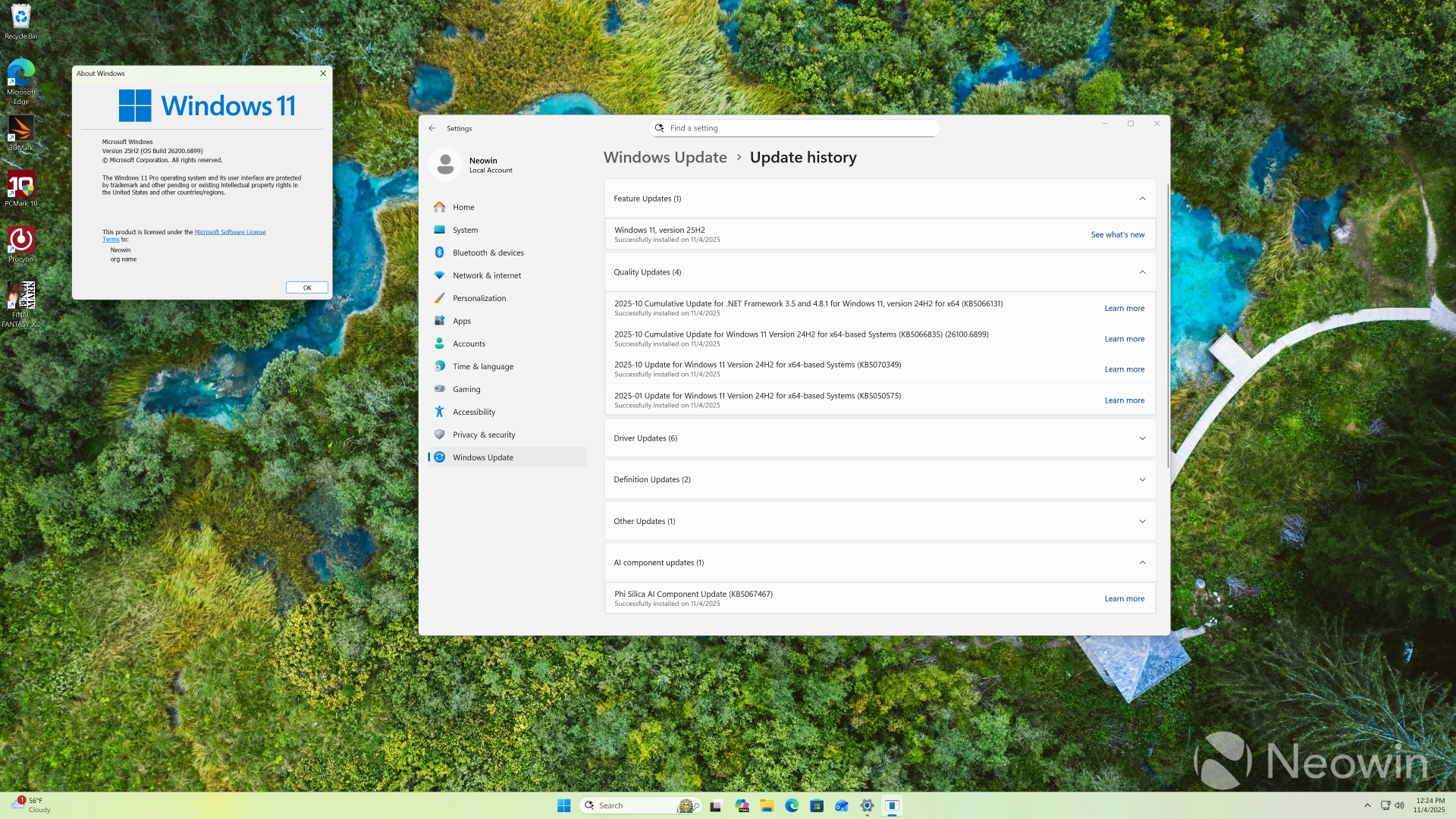Open Task View from the taskbar
The height and width of the screenshot is (819, 1456).
716,805
